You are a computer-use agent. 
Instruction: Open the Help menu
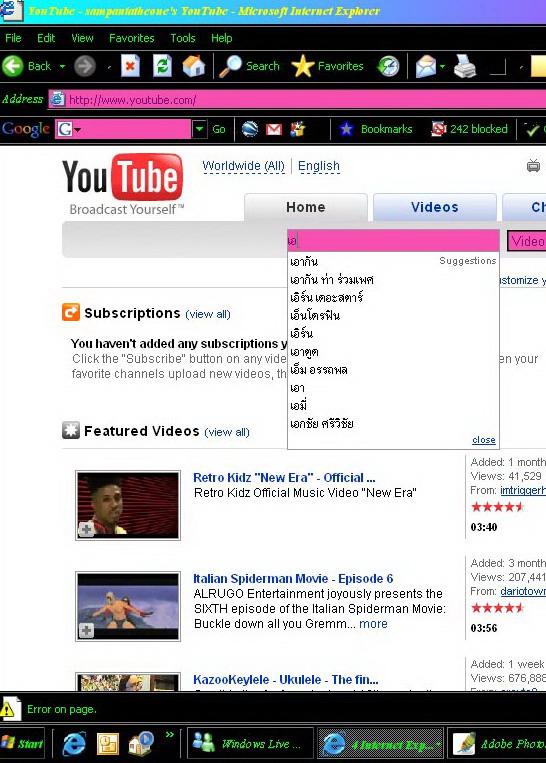click(221, 38)
